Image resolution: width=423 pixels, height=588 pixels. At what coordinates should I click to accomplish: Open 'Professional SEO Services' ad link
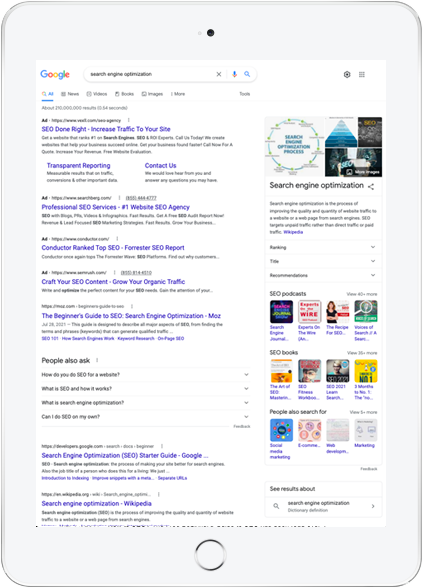coord(116,207)
